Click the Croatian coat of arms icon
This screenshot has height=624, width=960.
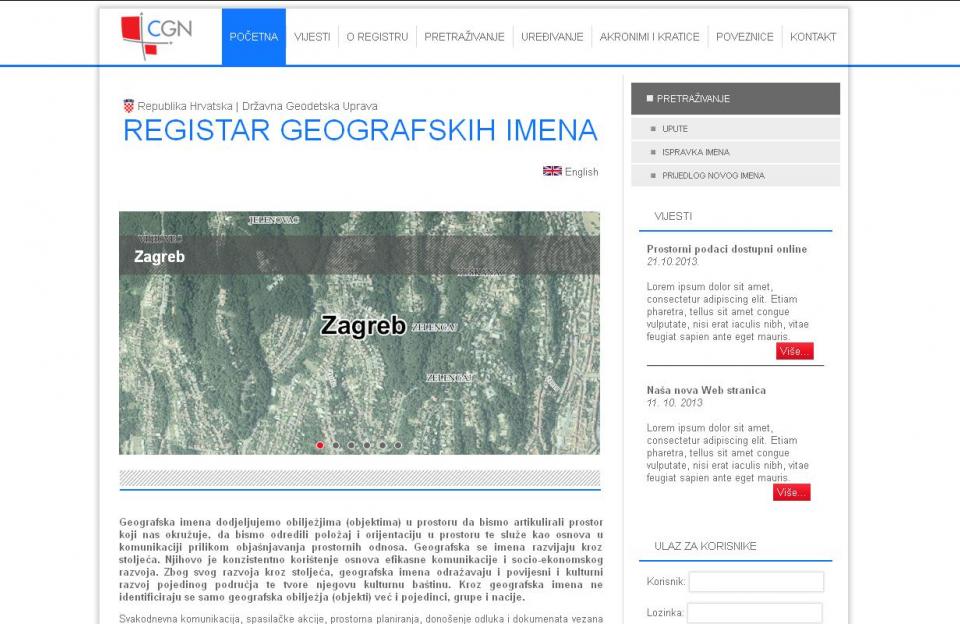pos(128,105)
